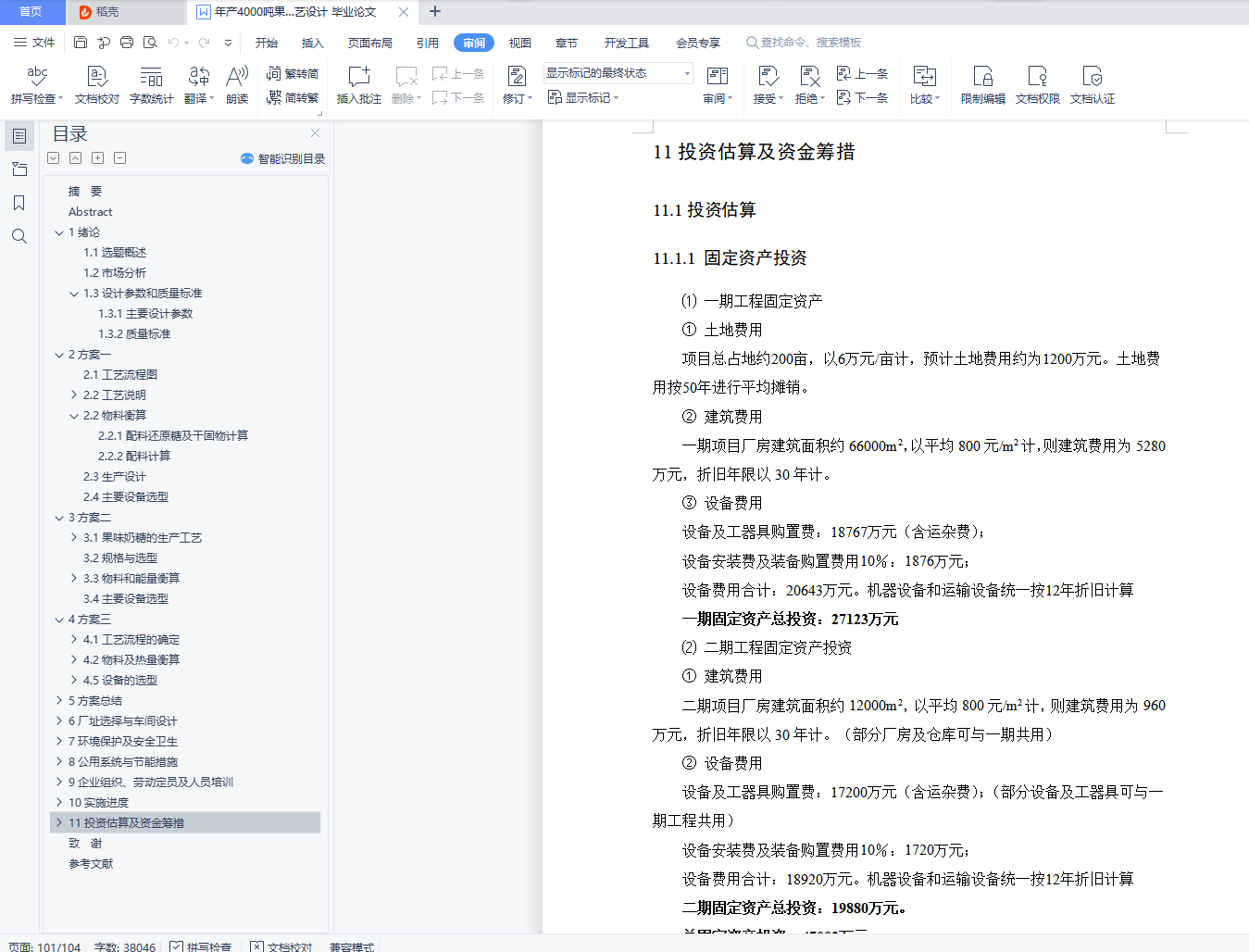The image size is (1249, 952).
Task: Open the 文件 menu
Action: tap(34, 43)
